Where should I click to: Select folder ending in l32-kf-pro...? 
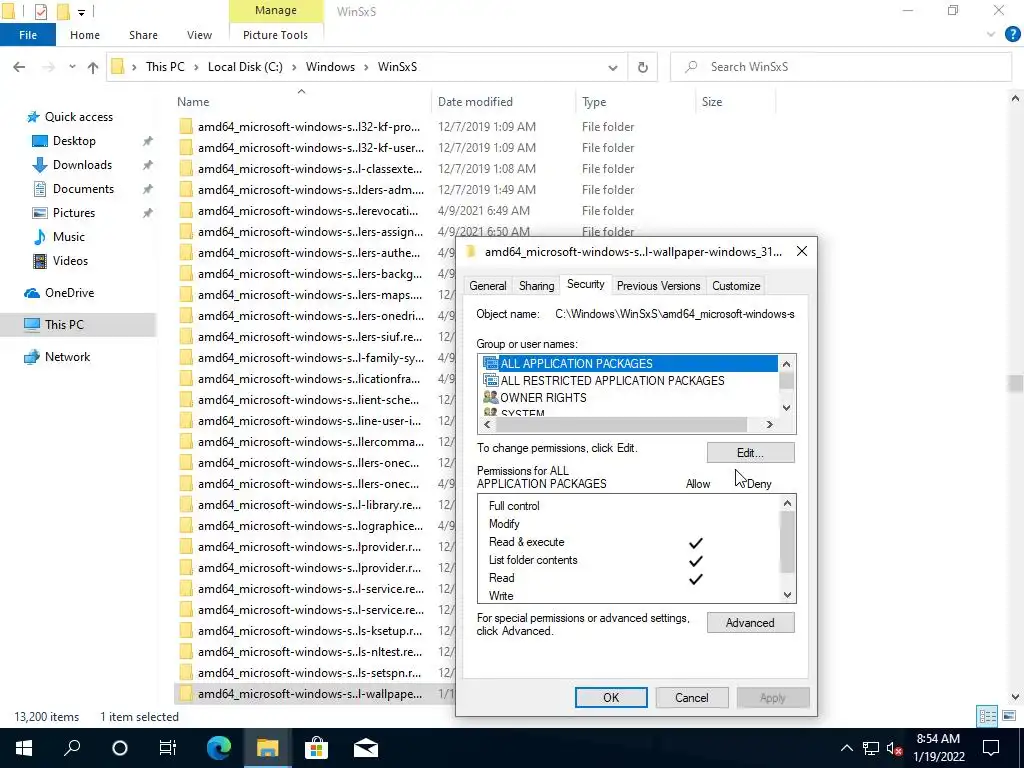(x=309, y=127)
